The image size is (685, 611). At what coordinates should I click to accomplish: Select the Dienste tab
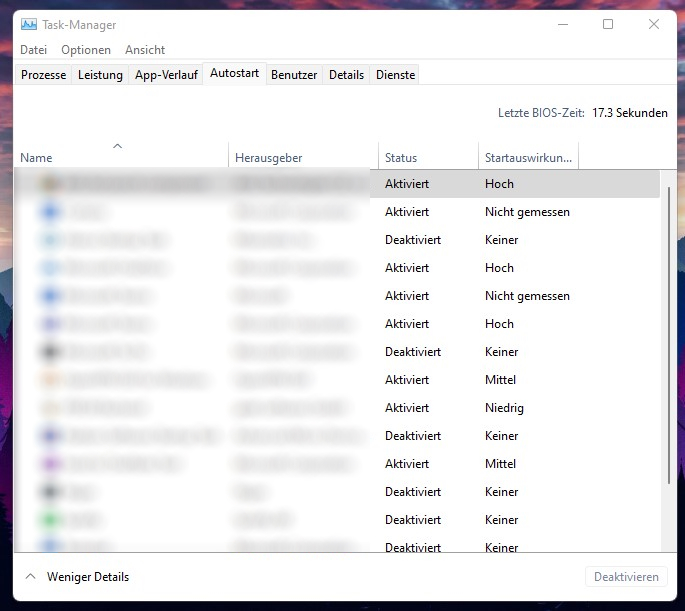pos(395,75)
